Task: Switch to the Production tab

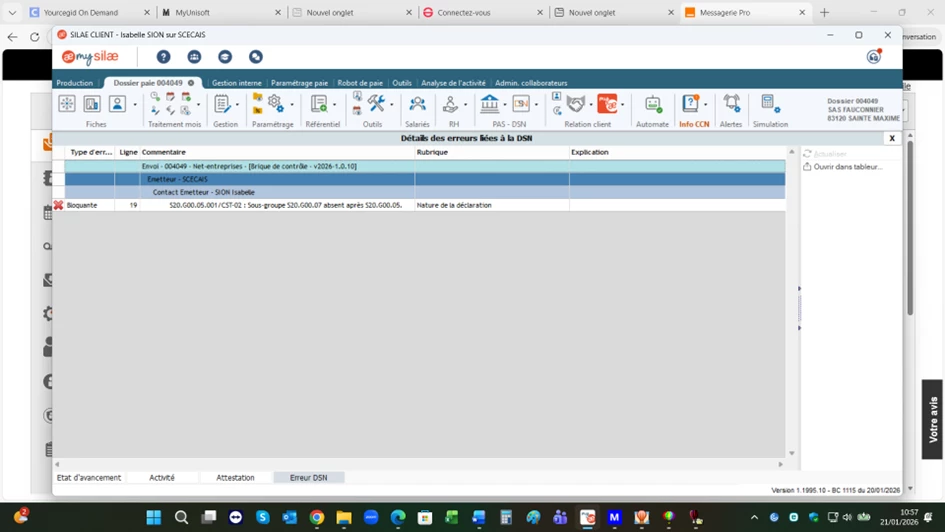Action: [x=75, y=83]
